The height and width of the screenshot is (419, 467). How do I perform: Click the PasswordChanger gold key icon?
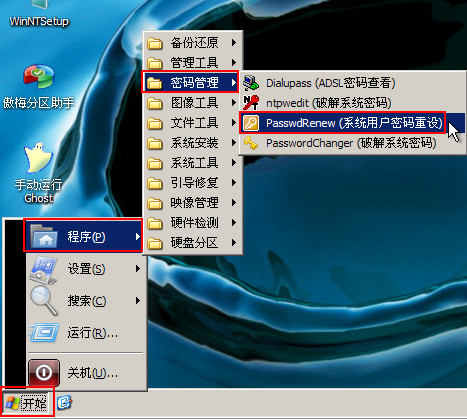(x=251, y=143)
